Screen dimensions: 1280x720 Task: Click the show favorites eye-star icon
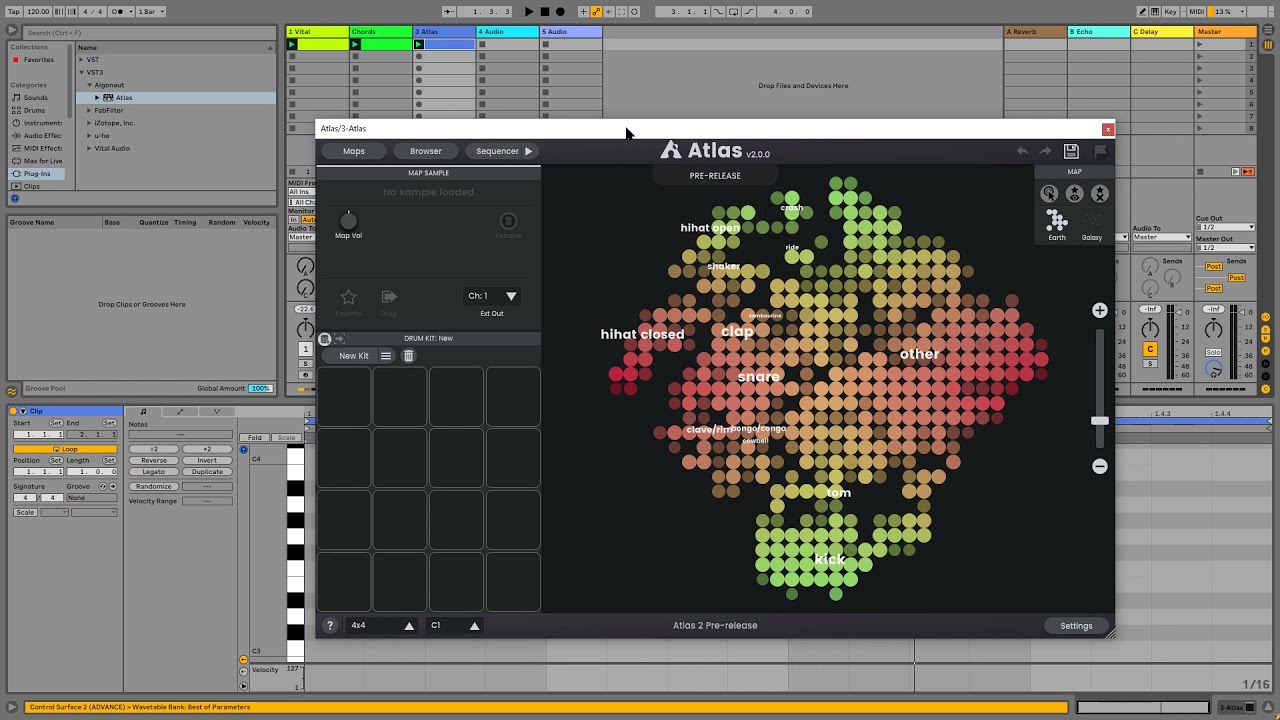[1074, 194]
